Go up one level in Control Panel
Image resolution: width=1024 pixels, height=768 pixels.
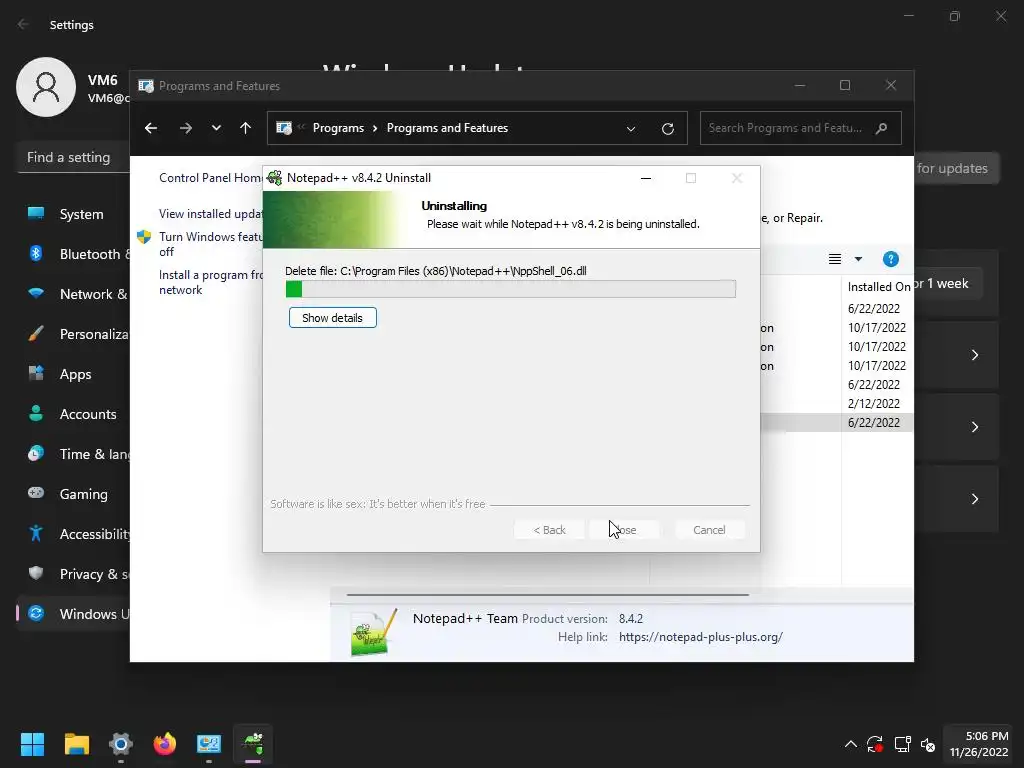(x=246, y=128)
